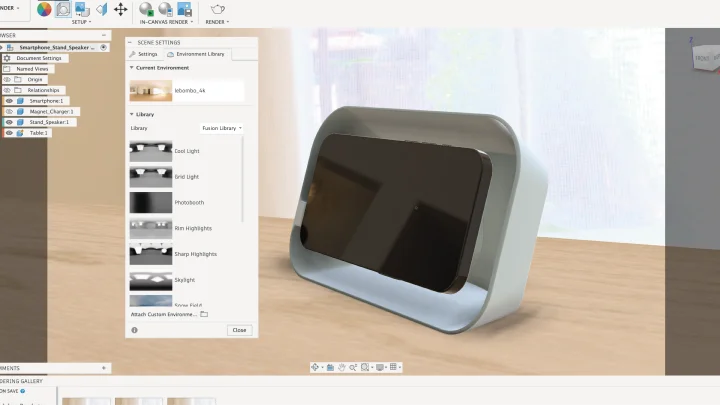Click the Texture Map Controls icon
720x405 pixels.
pos(101,9)
